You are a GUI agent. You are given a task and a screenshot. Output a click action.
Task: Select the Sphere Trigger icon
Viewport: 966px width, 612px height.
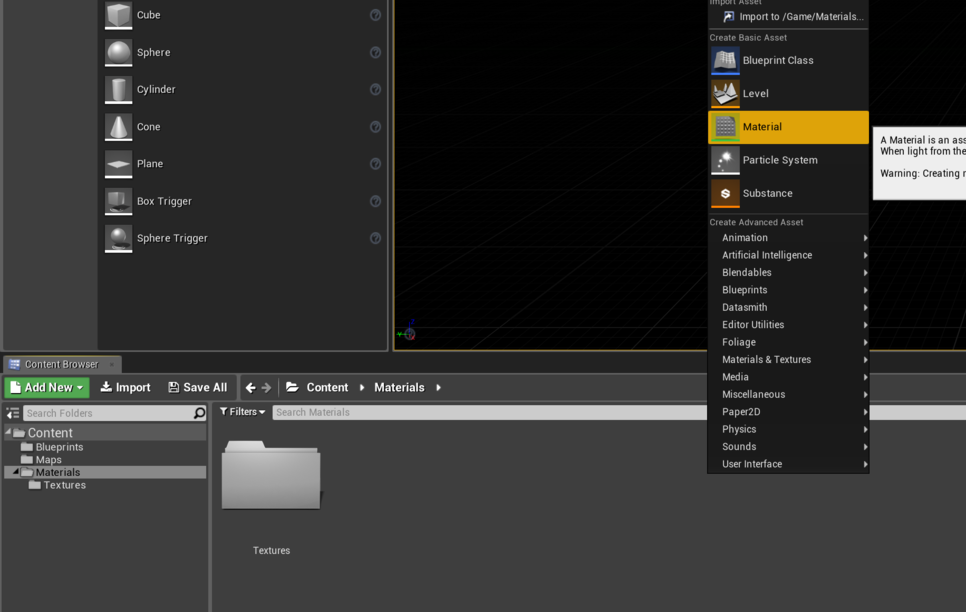point(118,239)
